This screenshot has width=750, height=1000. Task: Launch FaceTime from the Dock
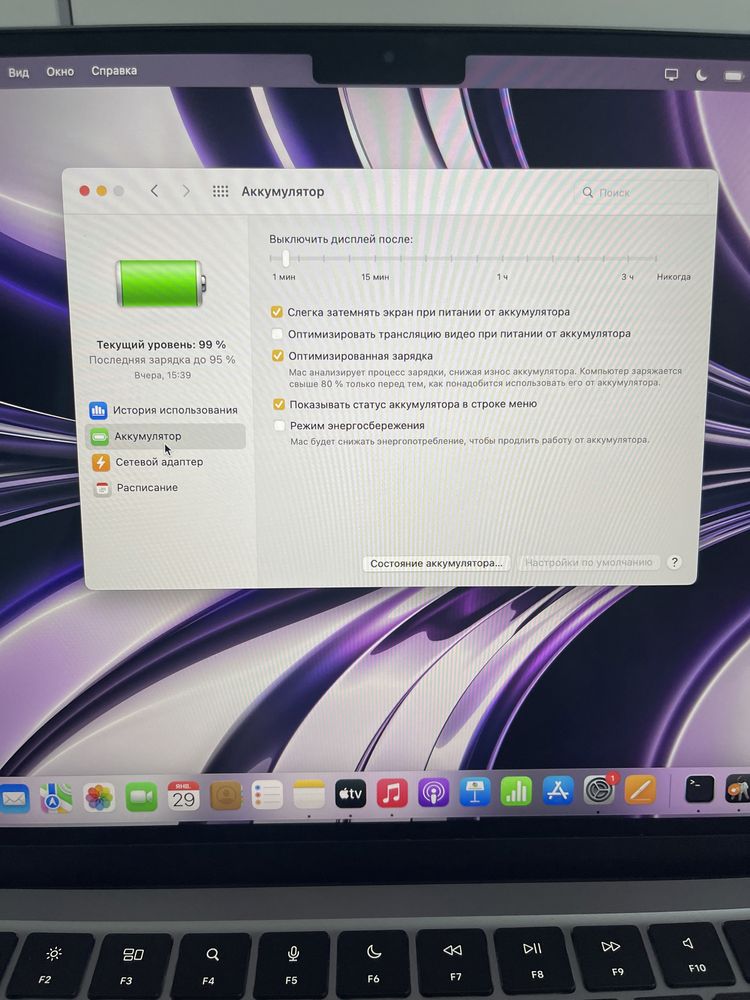141,797
